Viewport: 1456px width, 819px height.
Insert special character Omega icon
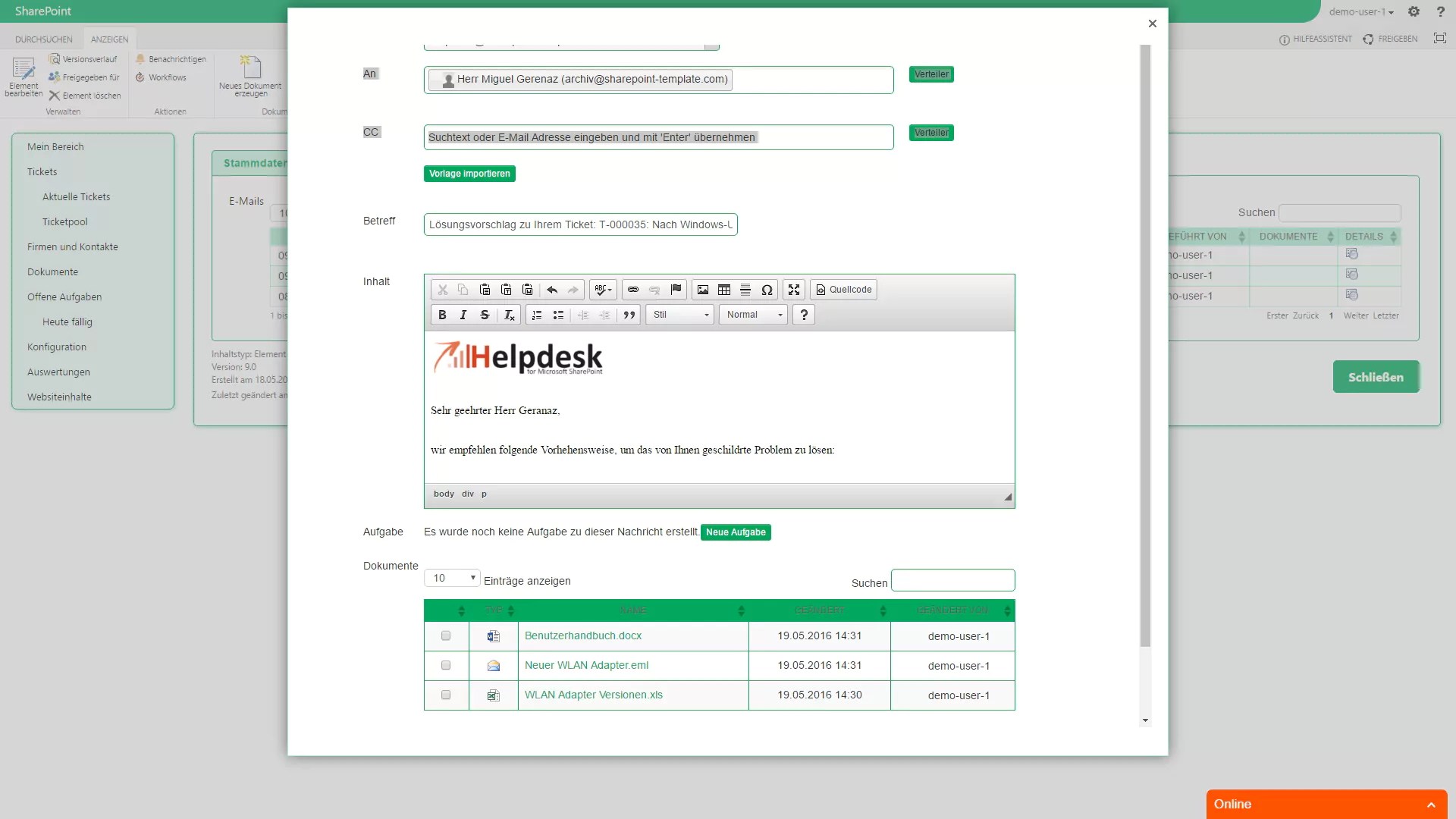(767, 290)
